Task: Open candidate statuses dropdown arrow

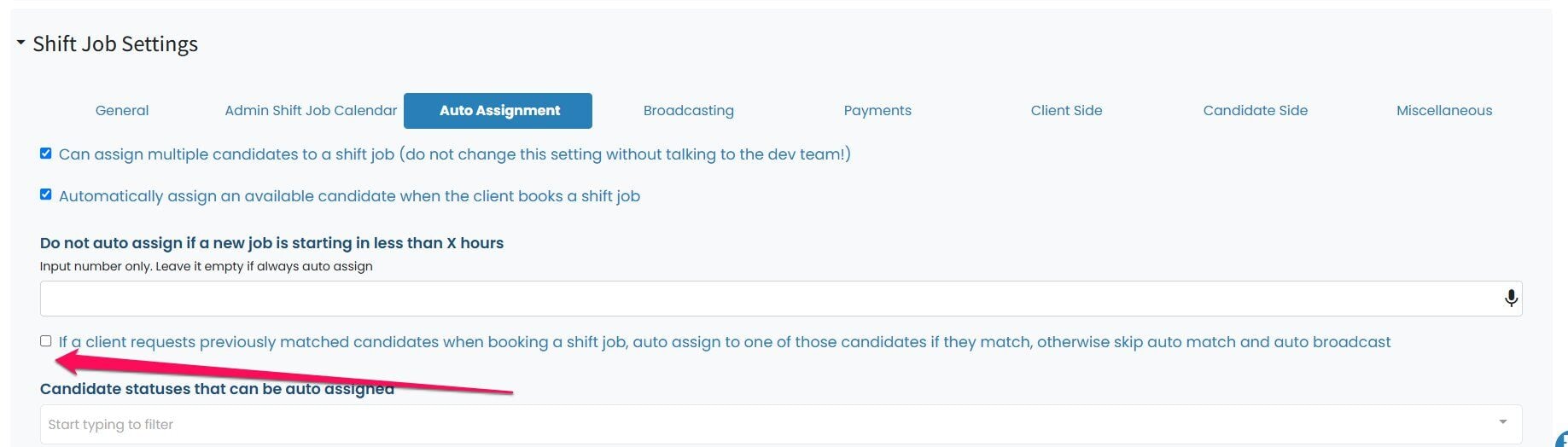Action: click(x=1502, y=422)
